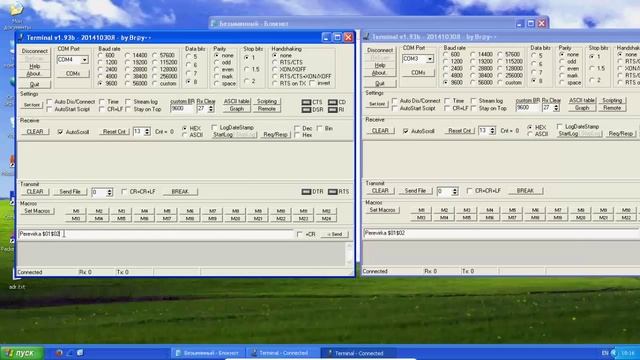Switch receive display to ASCII in COM3 Terminal
The height and width of the screenshot is (360, 640).
tap(530, 134)
